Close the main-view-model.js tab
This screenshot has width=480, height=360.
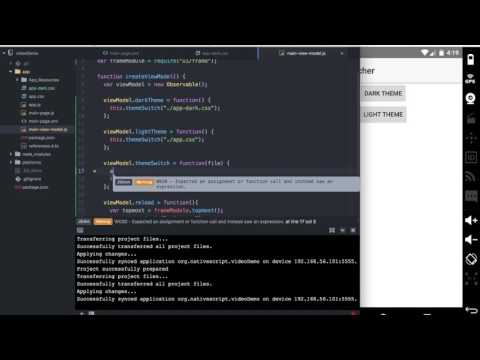pyautogui.click(x=342, y=53)
